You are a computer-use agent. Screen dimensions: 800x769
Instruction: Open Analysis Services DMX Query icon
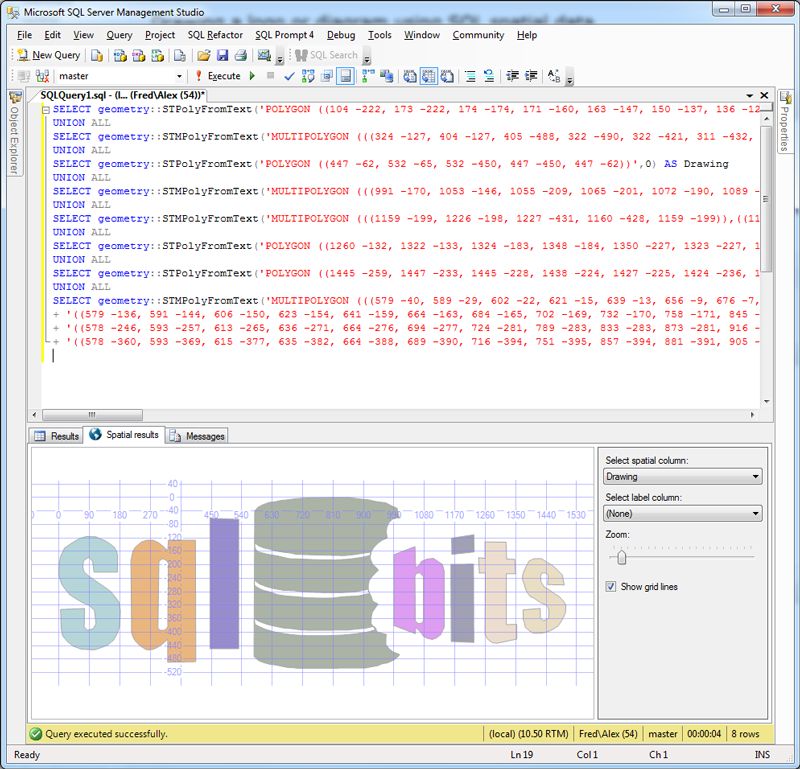coord(139,55)
